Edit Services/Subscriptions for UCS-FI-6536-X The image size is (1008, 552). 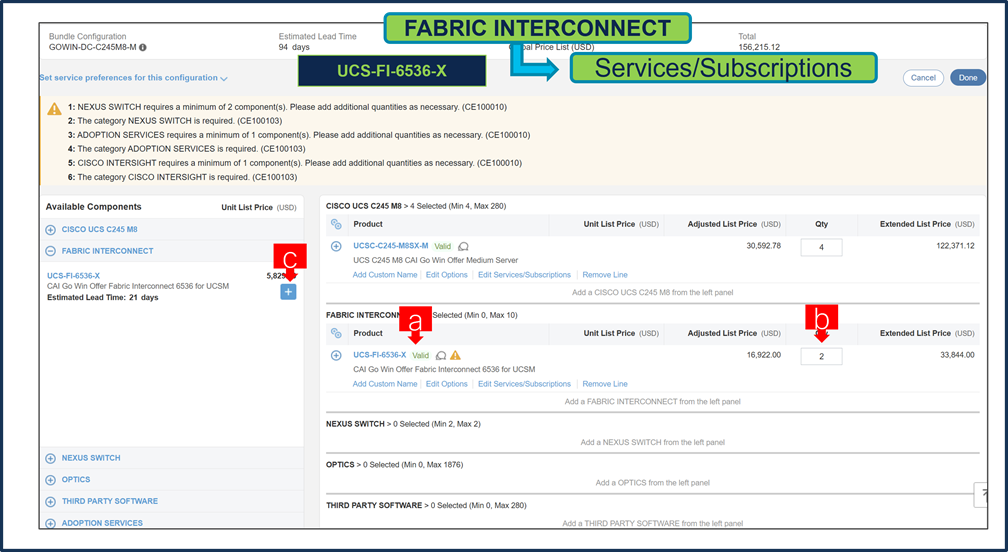524,384
